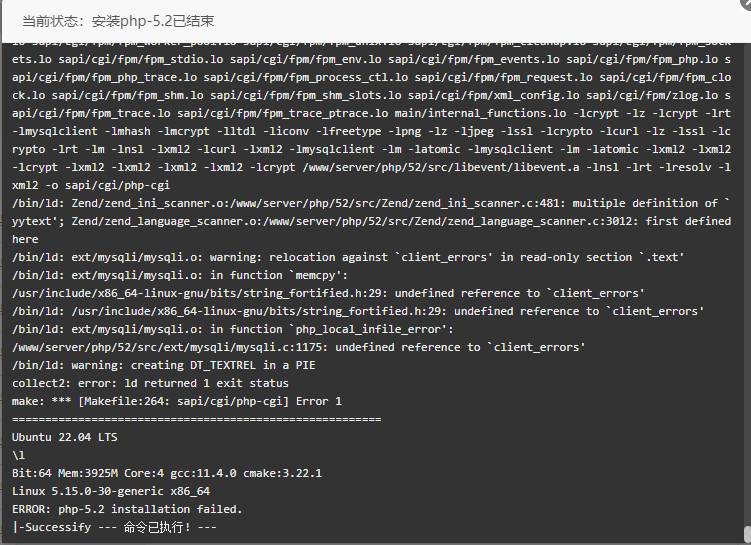Click the row of equals-sign separators
Screen dimensions: 751x545
[x=196, y=420]
